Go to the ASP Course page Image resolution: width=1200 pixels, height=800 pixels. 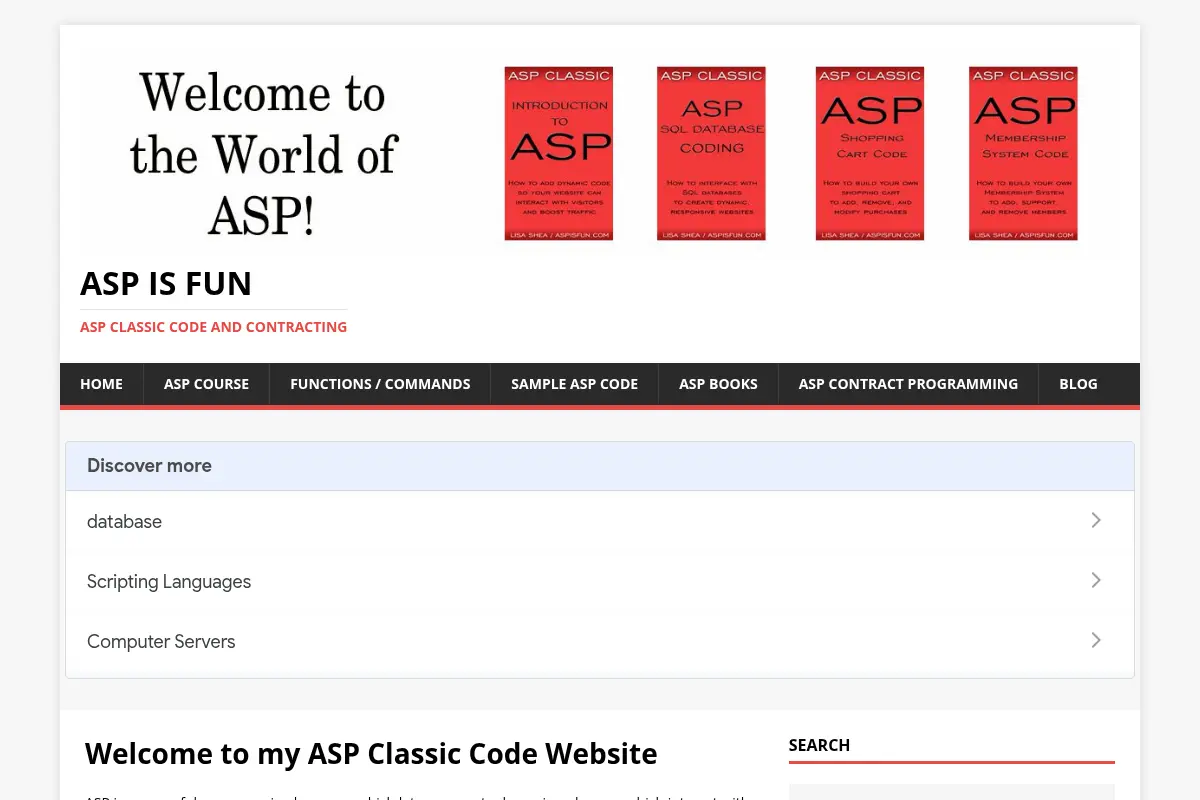click(x=207, y=384)
